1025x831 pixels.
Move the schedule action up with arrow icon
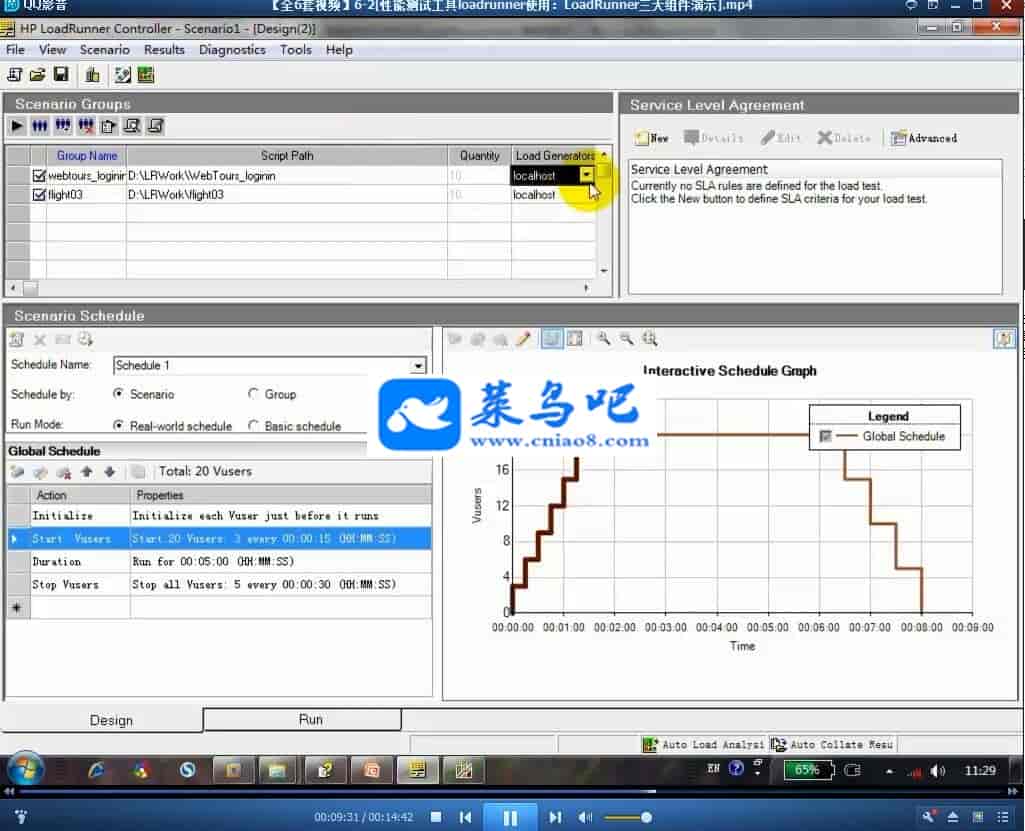87,472
